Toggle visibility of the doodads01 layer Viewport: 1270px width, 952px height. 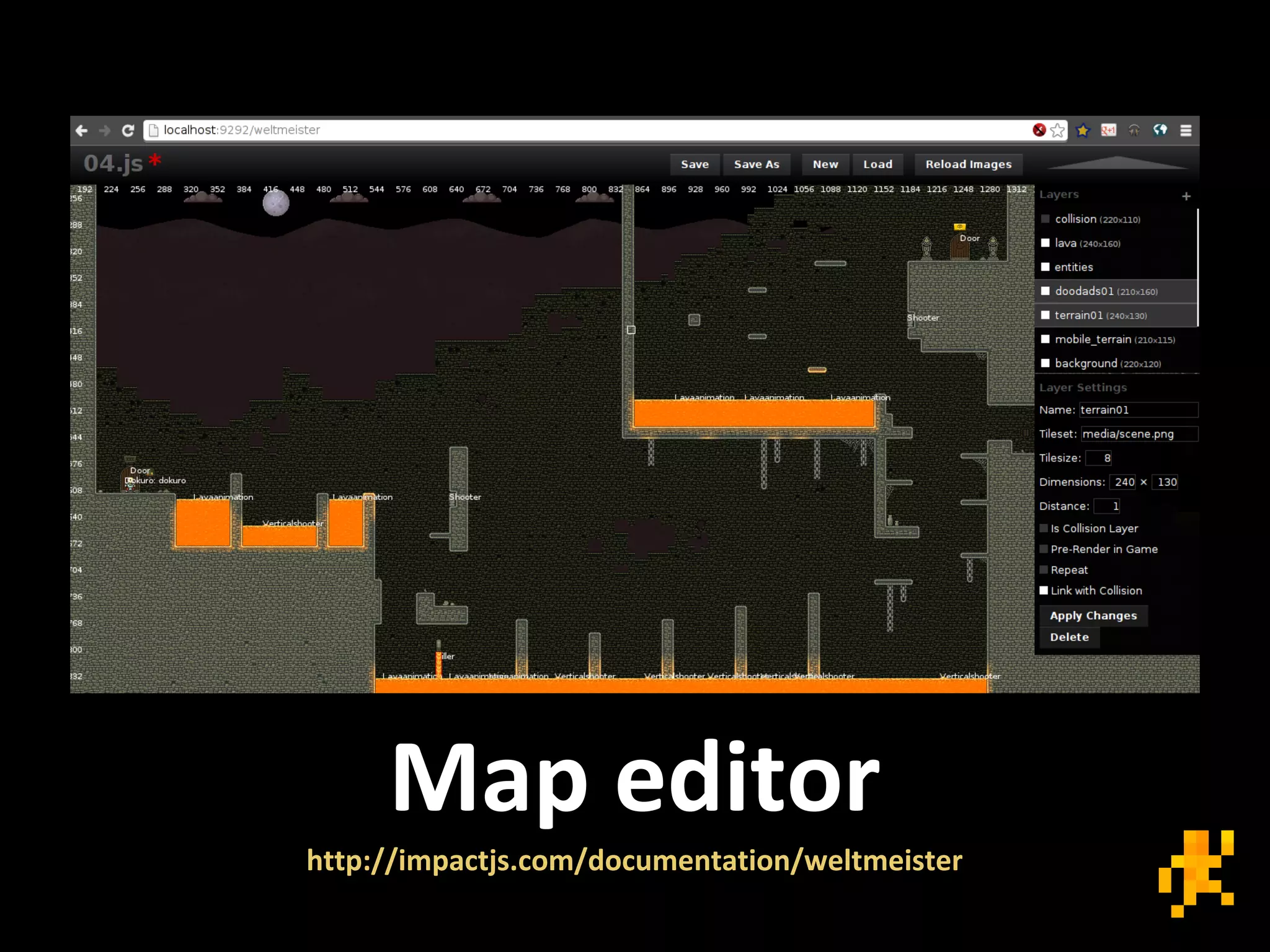pyautogui.click(x=1046, y=291)
